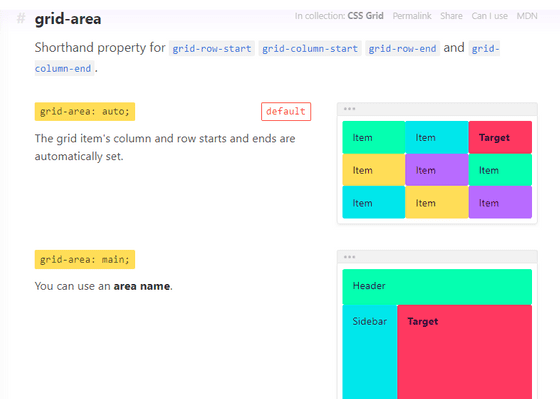Select the cyan Sidebar area

tap(370, 352)
